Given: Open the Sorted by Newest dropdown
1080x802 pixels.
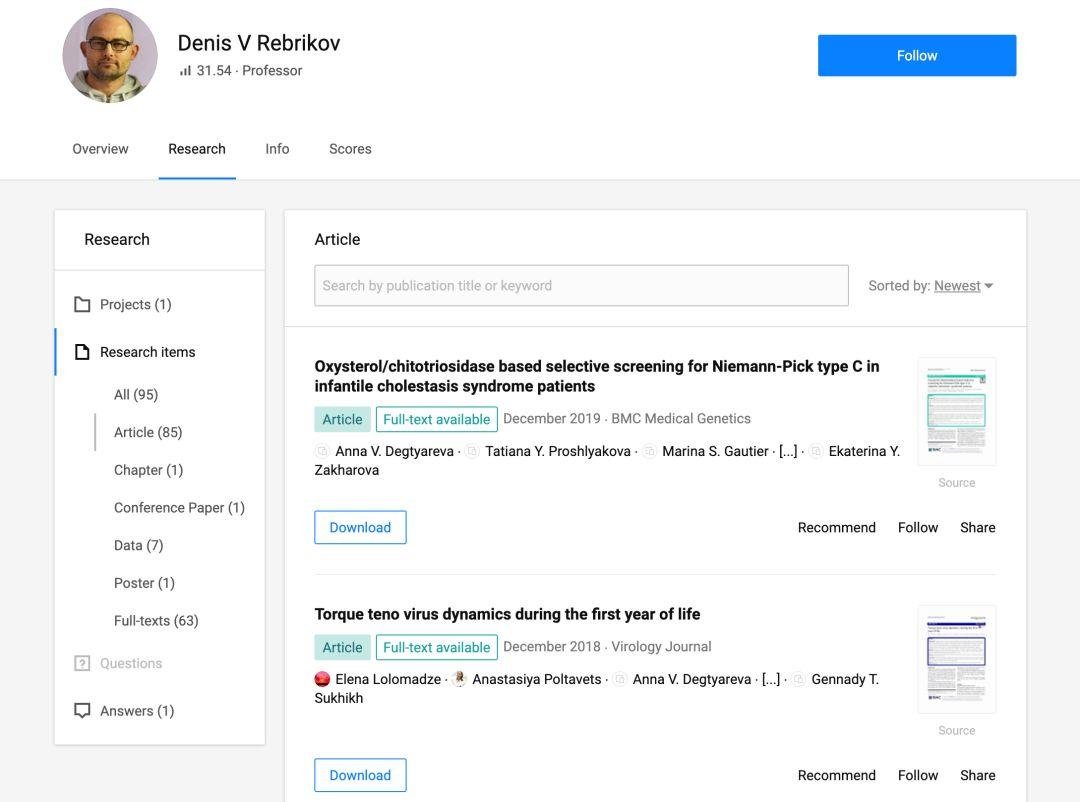Looking at the screenshot, I should coord(963,286).
